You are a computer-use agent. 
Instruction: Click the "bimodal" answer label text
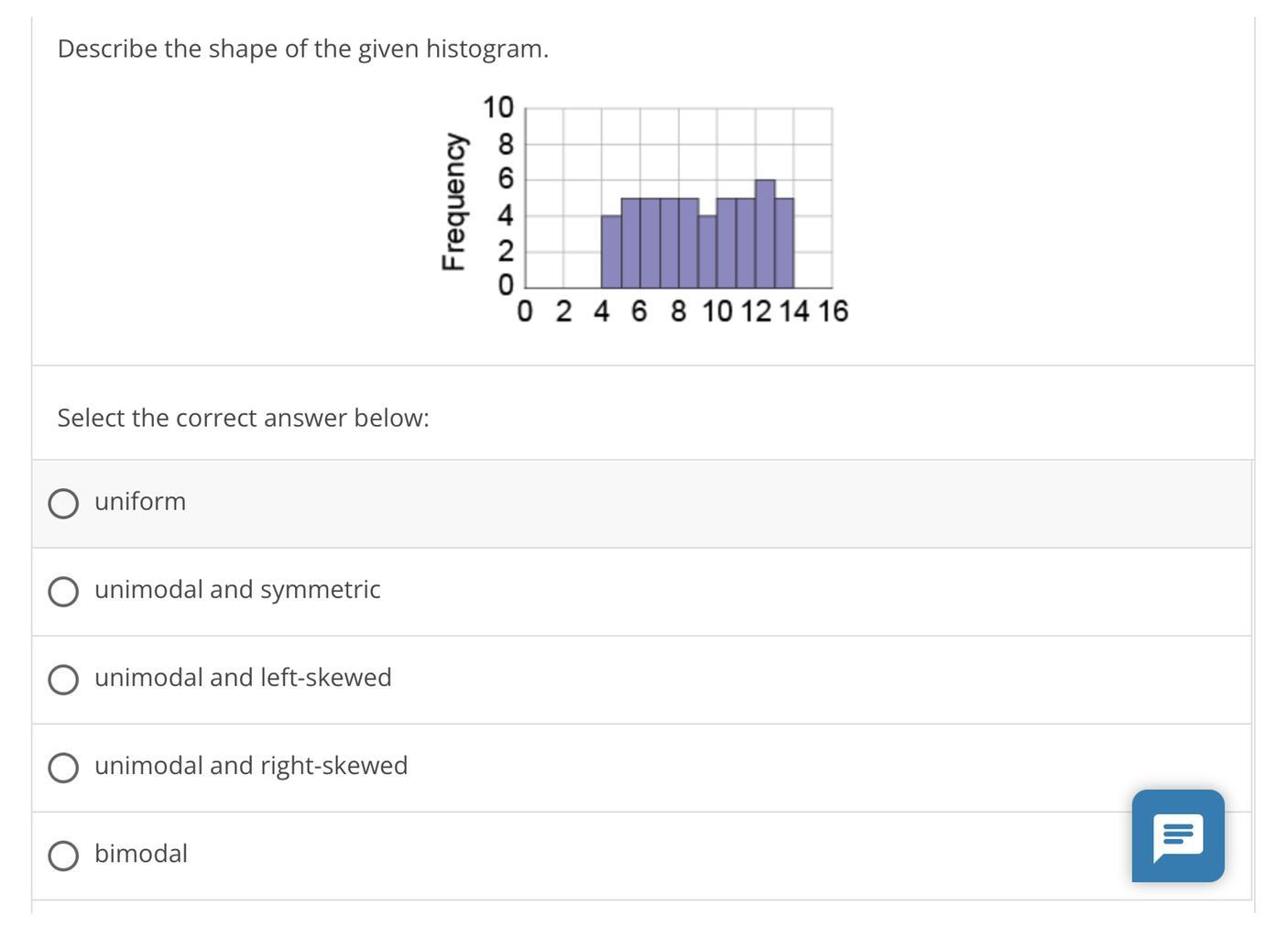[141, 853]
